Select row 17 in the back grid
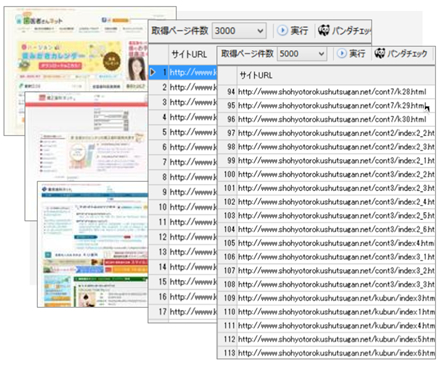 183,312
